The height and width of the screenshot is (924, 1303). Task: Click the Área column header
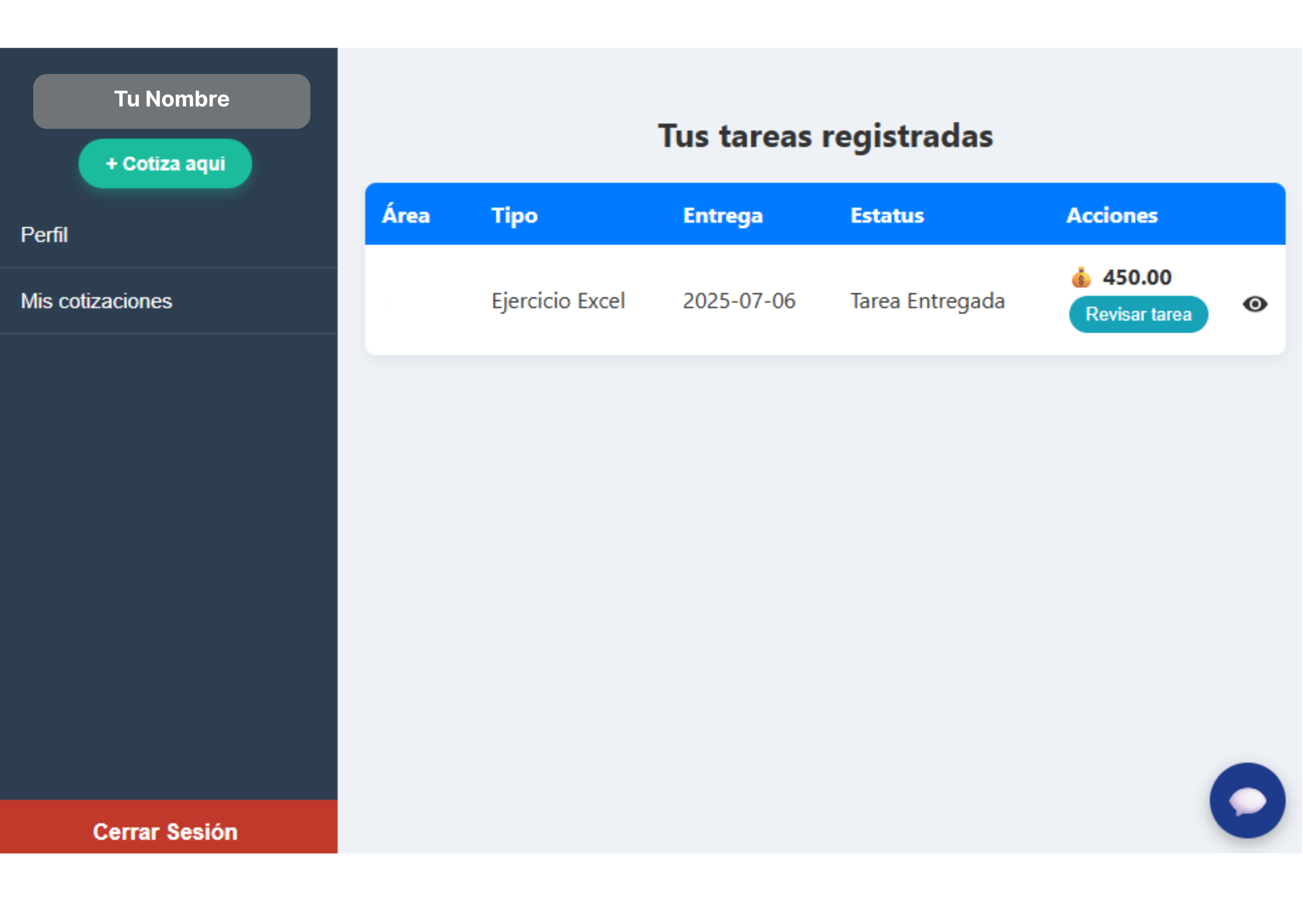click(x=406, y=215)
